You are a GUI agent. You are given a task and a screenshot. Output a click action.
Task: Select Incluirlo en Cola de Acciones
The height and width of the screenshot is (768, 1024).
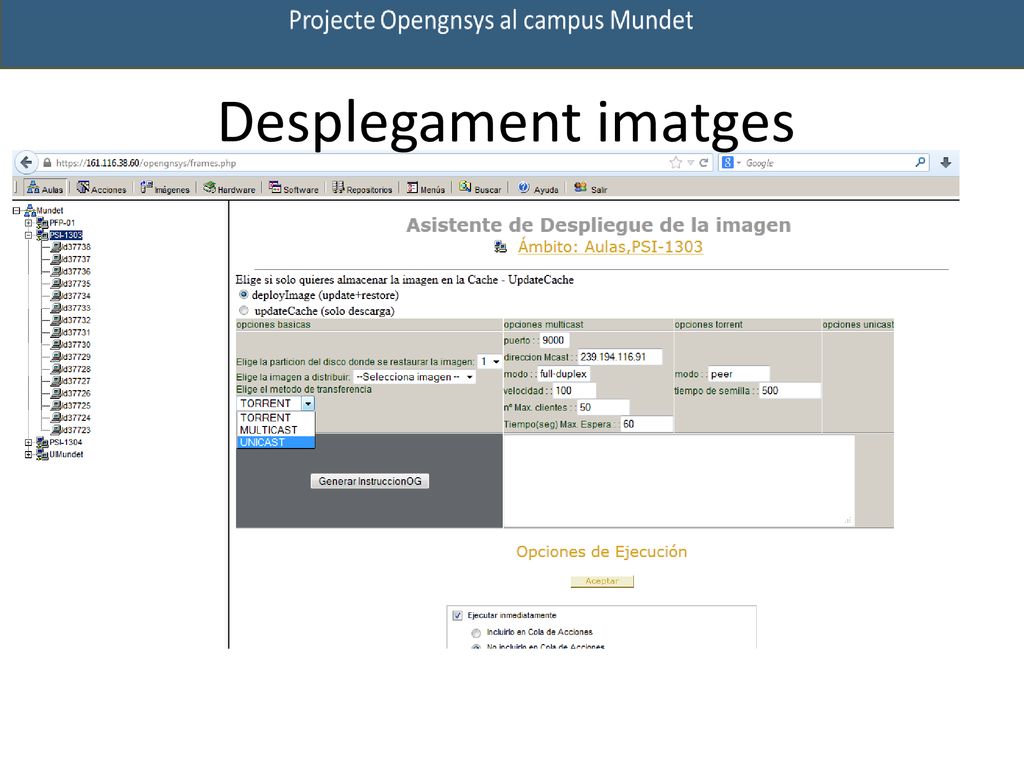click(x=476, y=632)
